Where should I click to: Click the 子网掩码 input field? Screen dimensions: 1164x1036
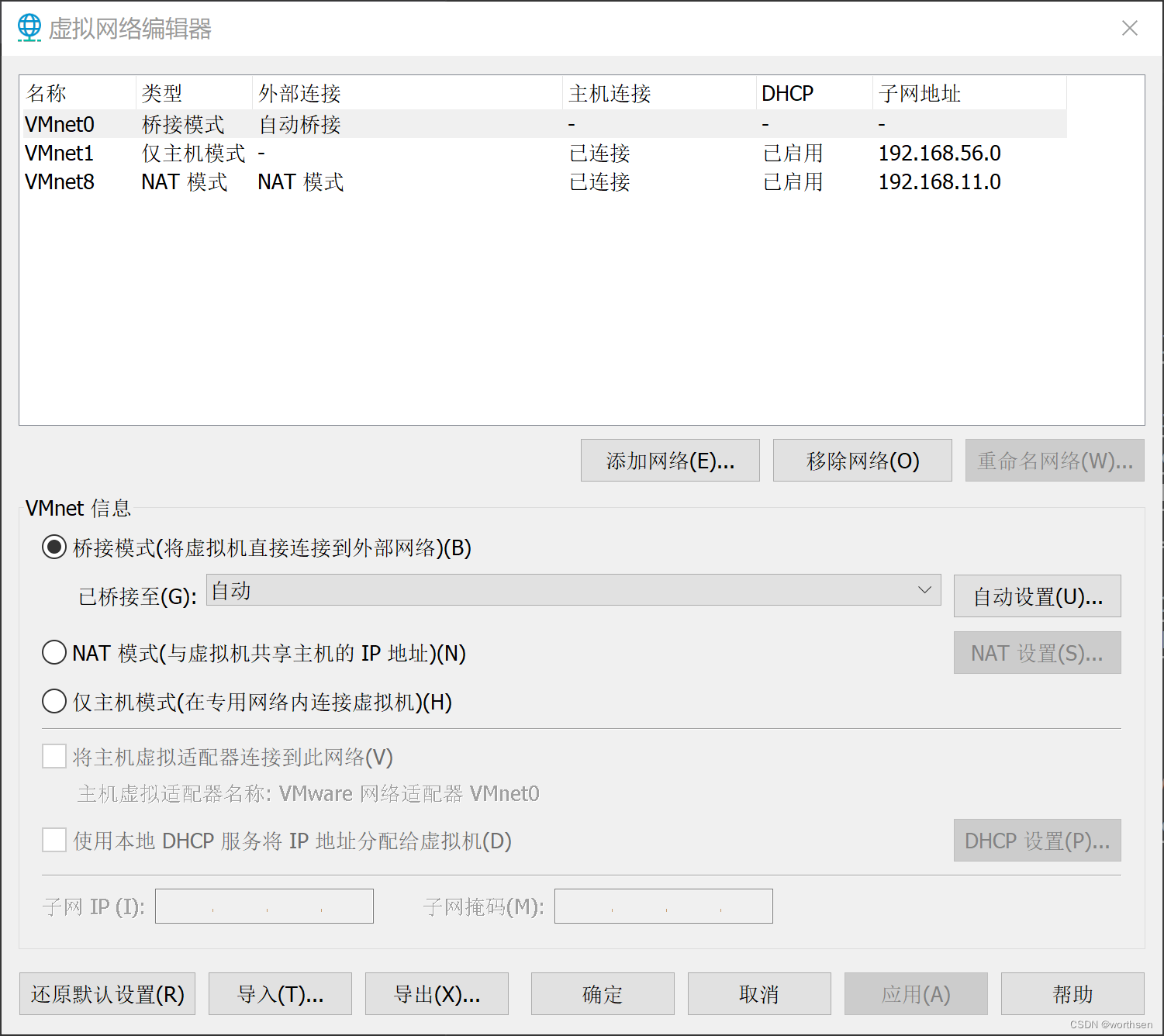664,906
